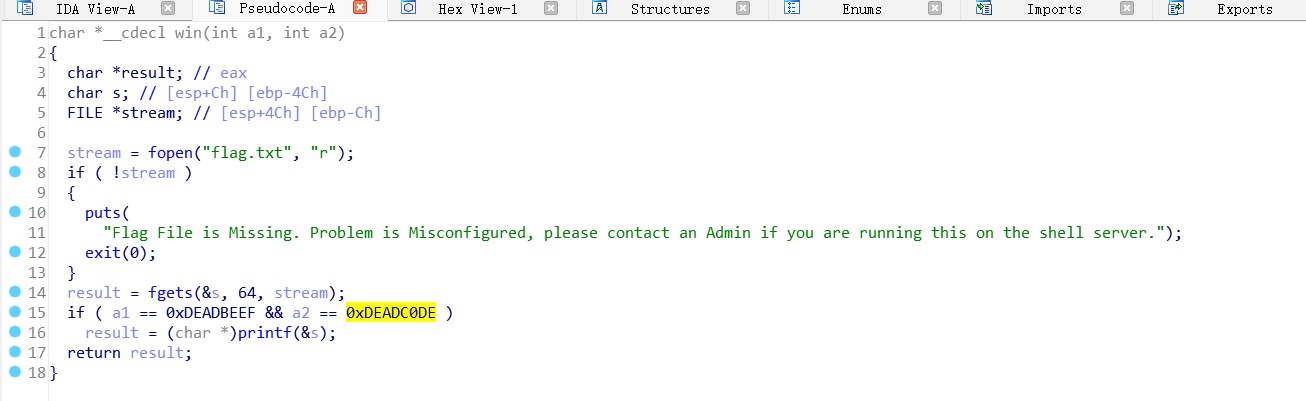Screen dimensions: 1306x401
Task: Close the Structures tab
Action: pyautogui.click(x=743, y=9)
